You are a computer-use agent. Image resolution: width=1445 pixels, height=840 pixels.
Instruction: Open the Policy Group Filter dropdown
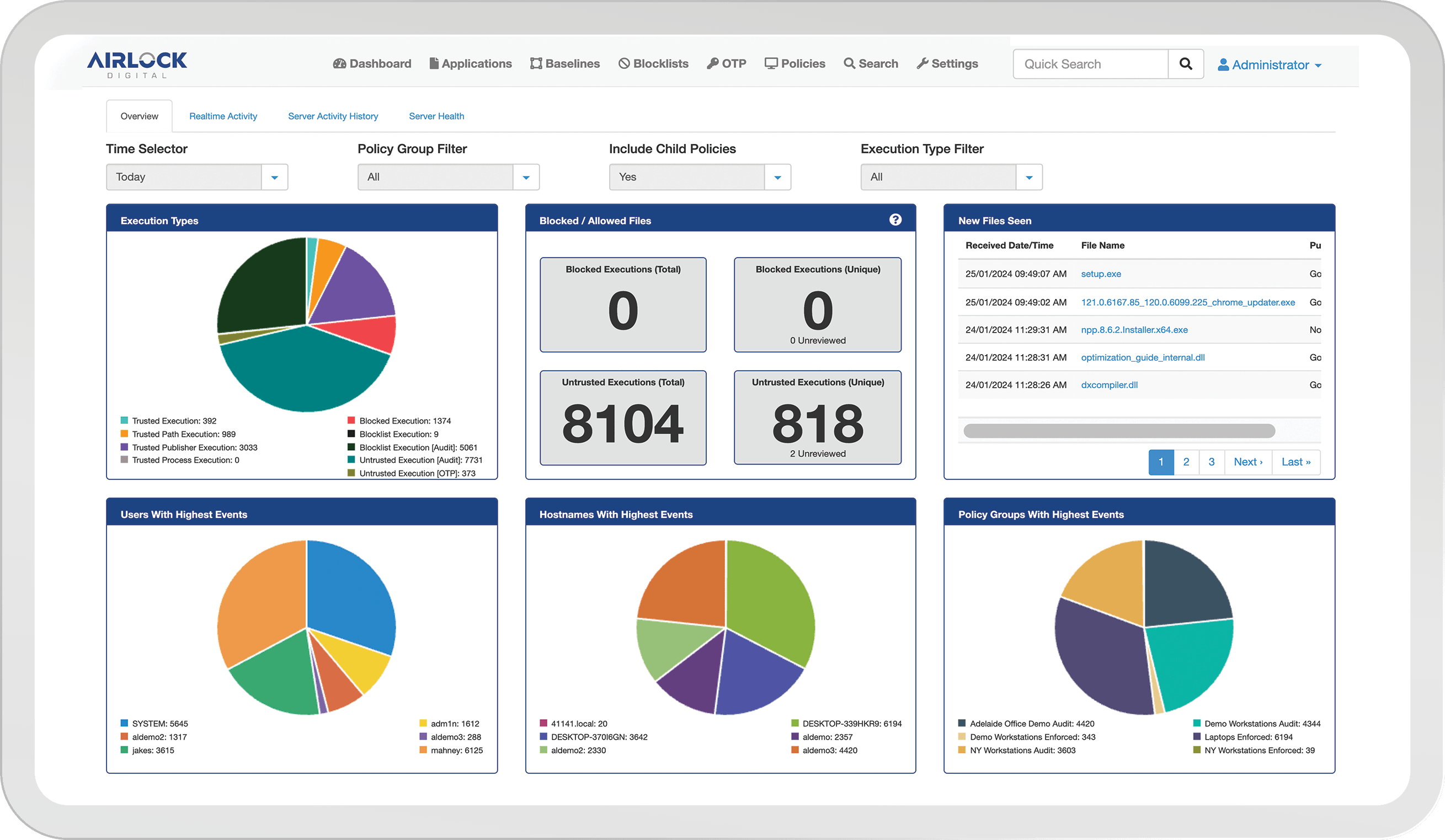point(526,176)
